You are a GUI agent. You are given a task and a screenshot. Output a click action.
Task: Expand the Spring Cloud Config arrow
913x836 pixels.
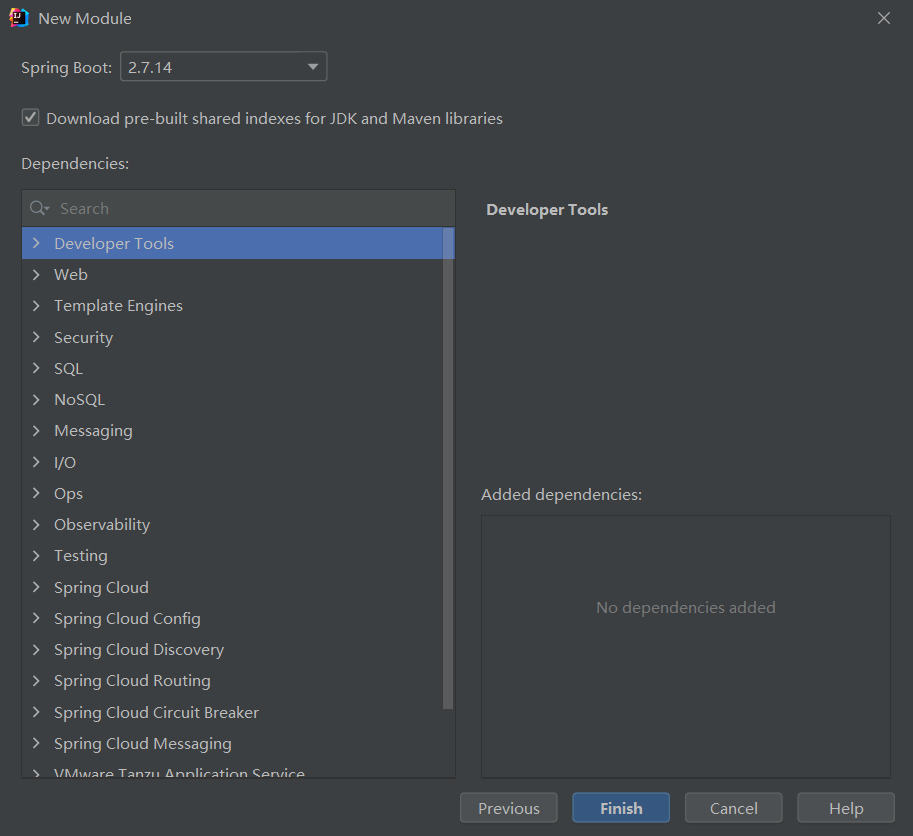pyautogui.click(x=36, y=618)
